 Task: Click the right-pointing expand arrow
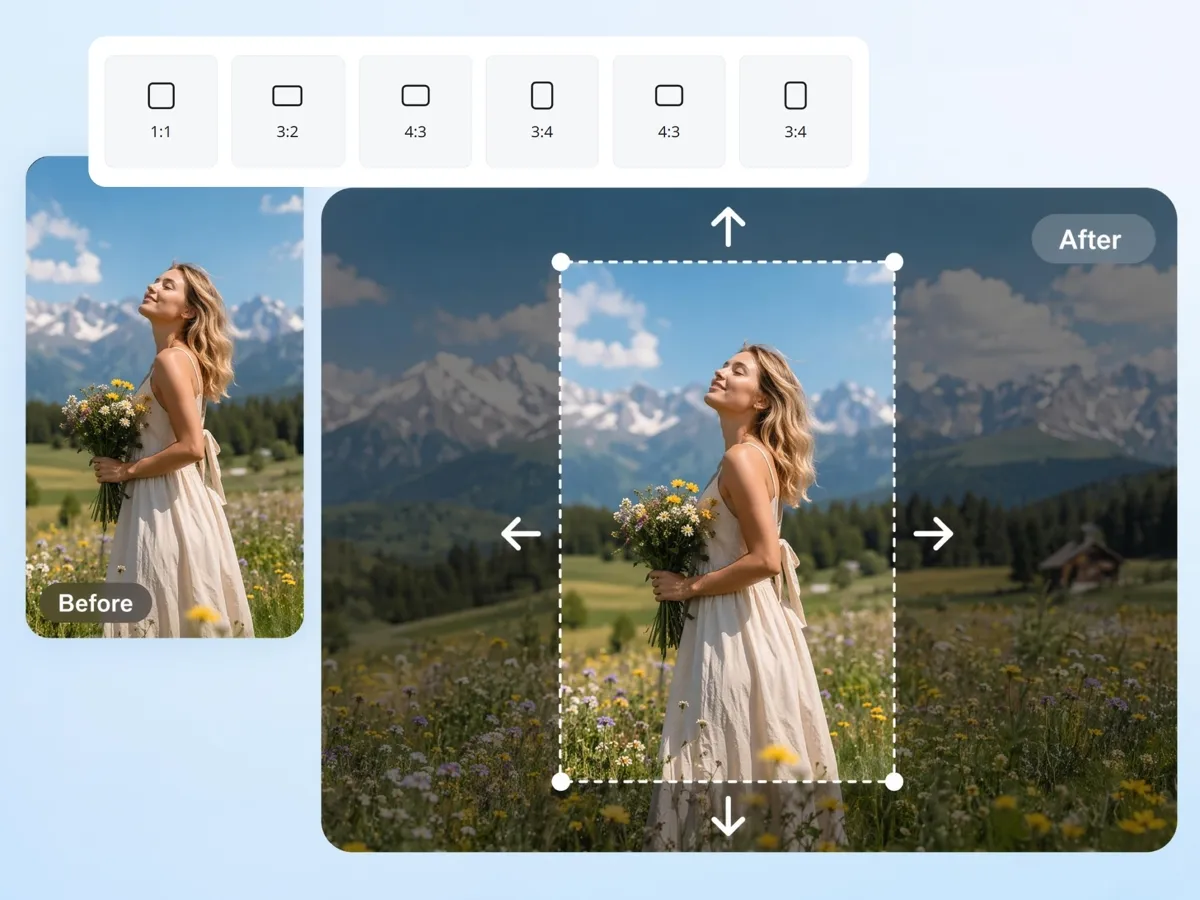(x=933, y=534)
